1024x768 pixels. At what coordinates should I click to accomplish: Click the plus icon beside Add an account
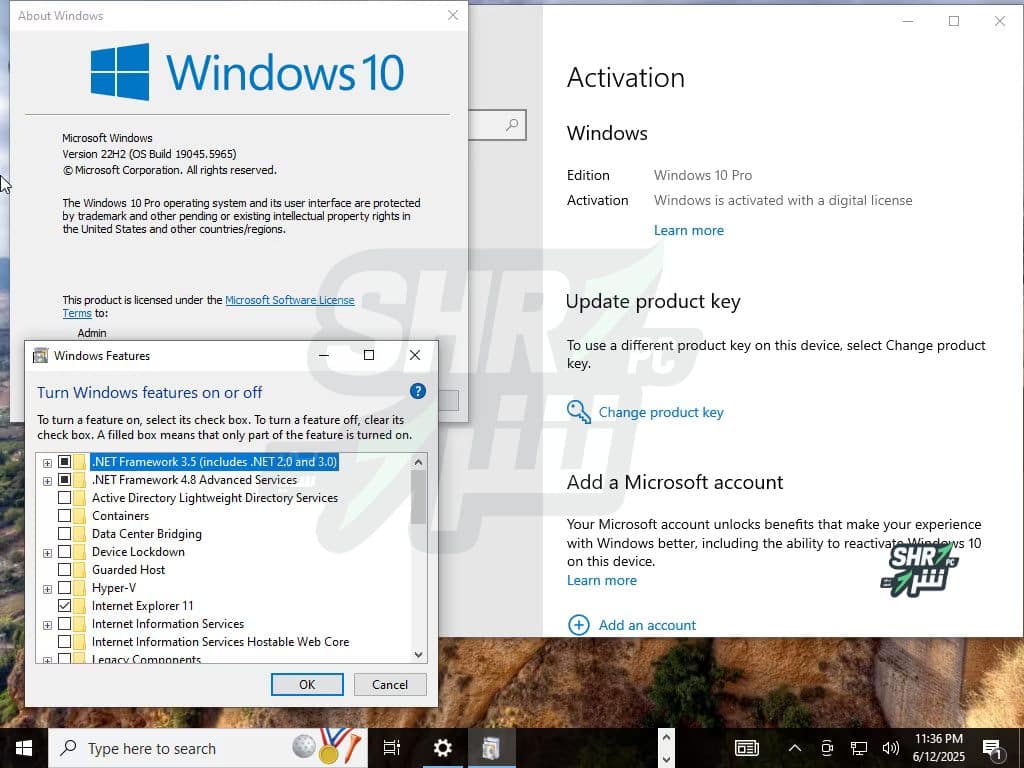tap(579, 625)
